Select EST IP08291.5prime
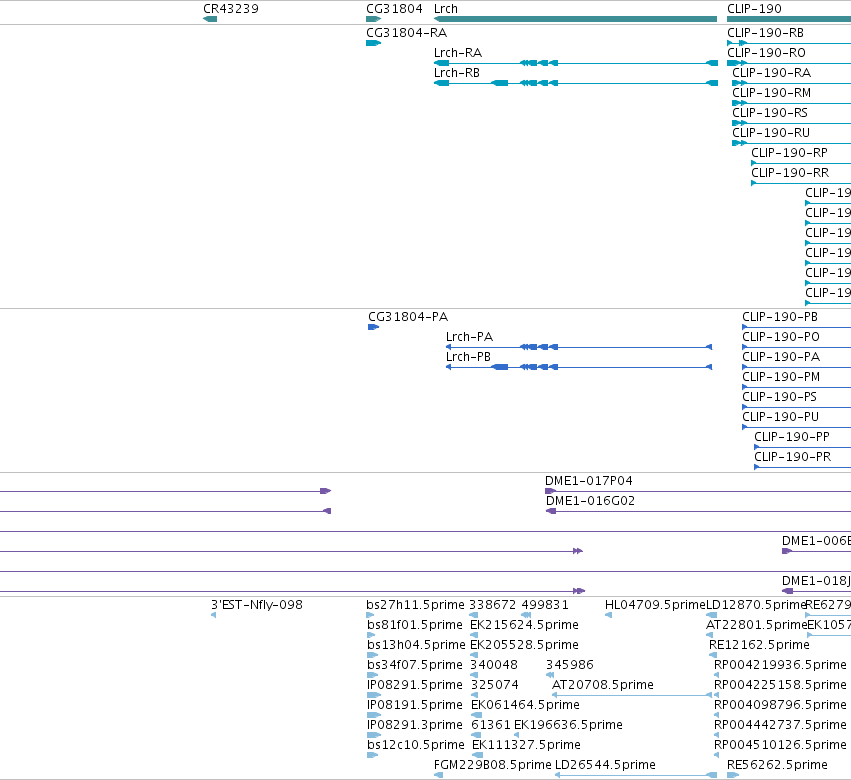 coord(415,686)
